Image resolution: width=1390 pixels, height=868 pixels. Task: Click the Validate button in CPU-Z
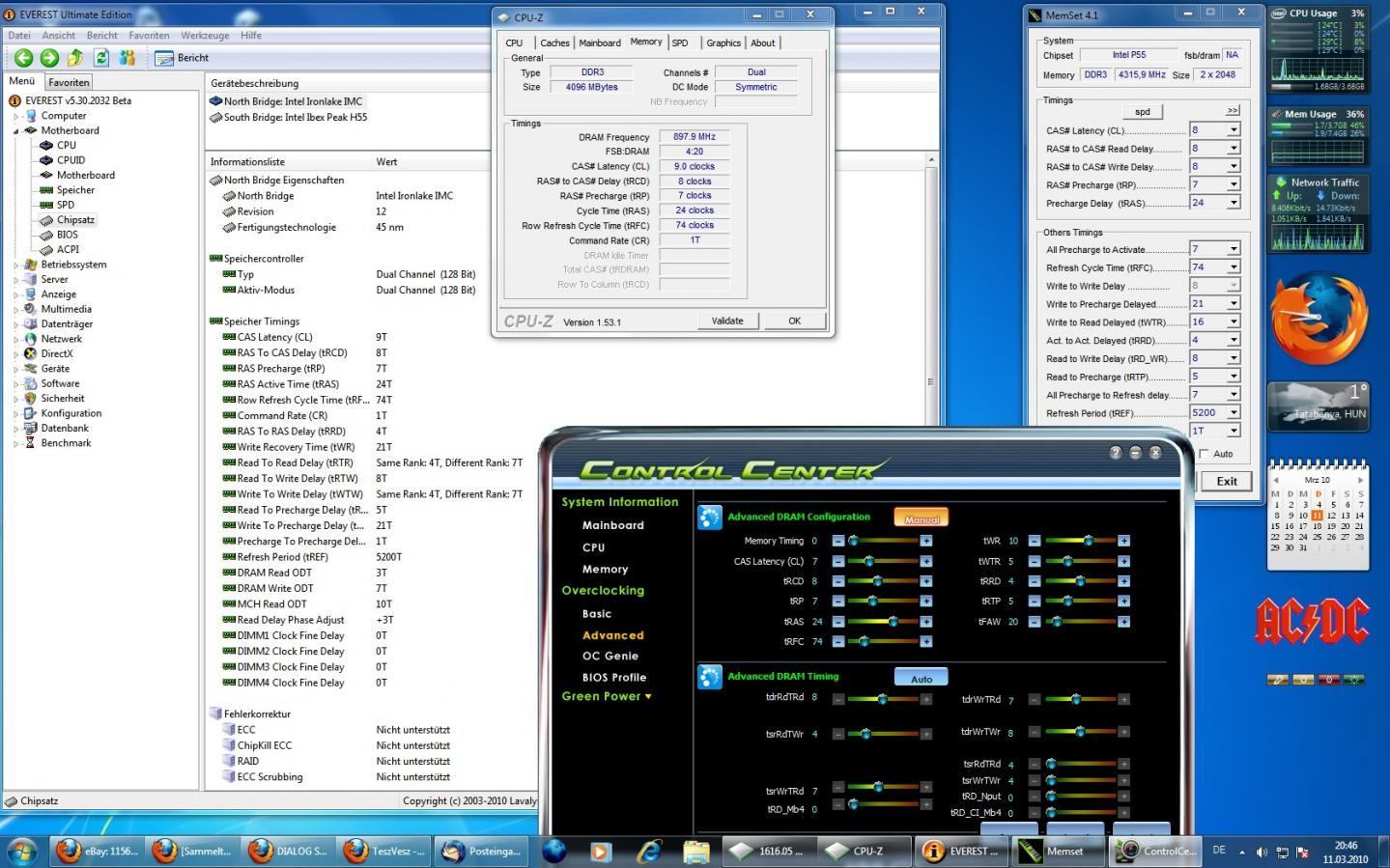pos(727,321)
